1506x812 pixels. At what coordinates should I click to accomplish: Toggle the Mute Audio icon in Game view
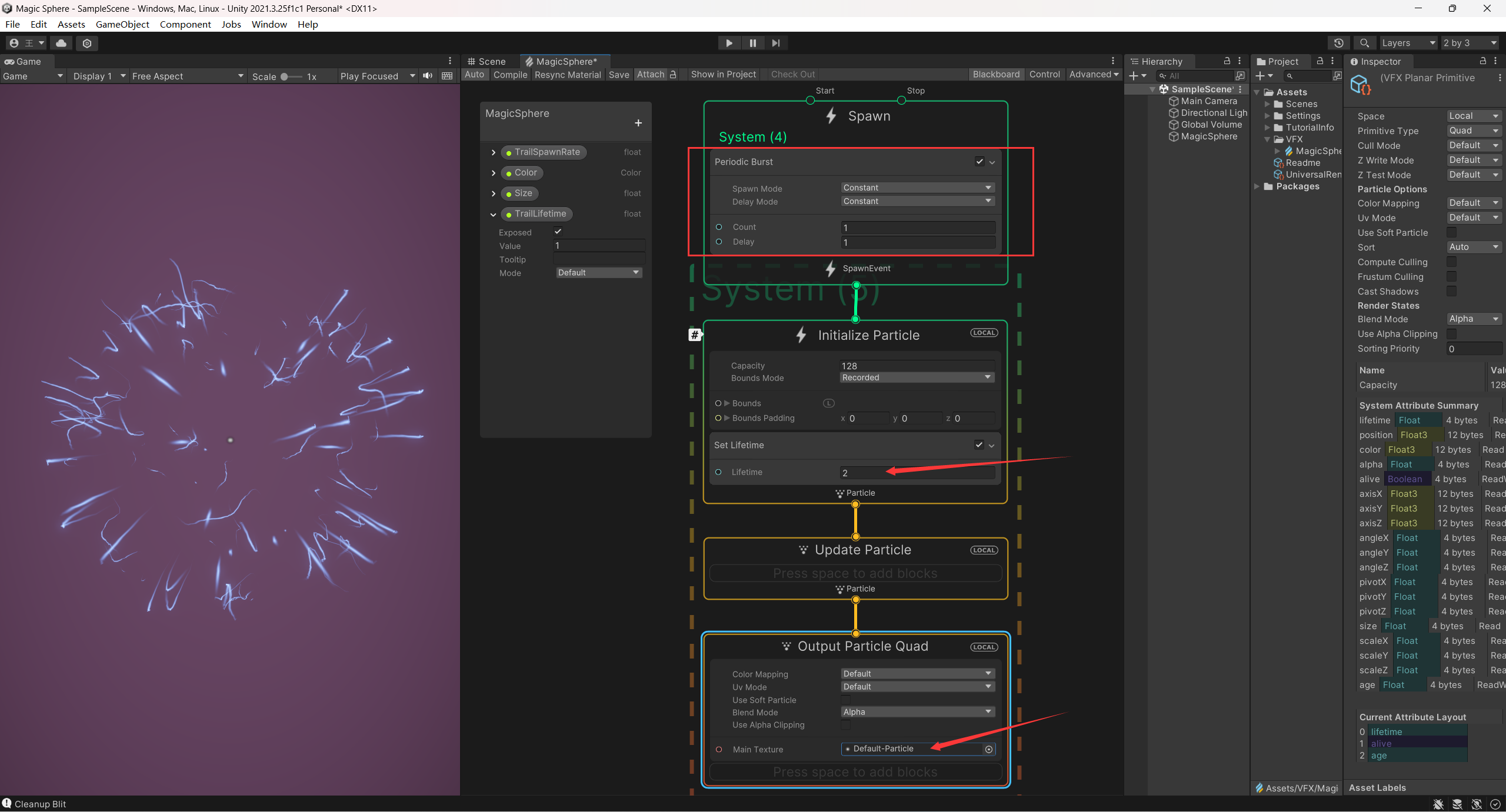point(428,76)
